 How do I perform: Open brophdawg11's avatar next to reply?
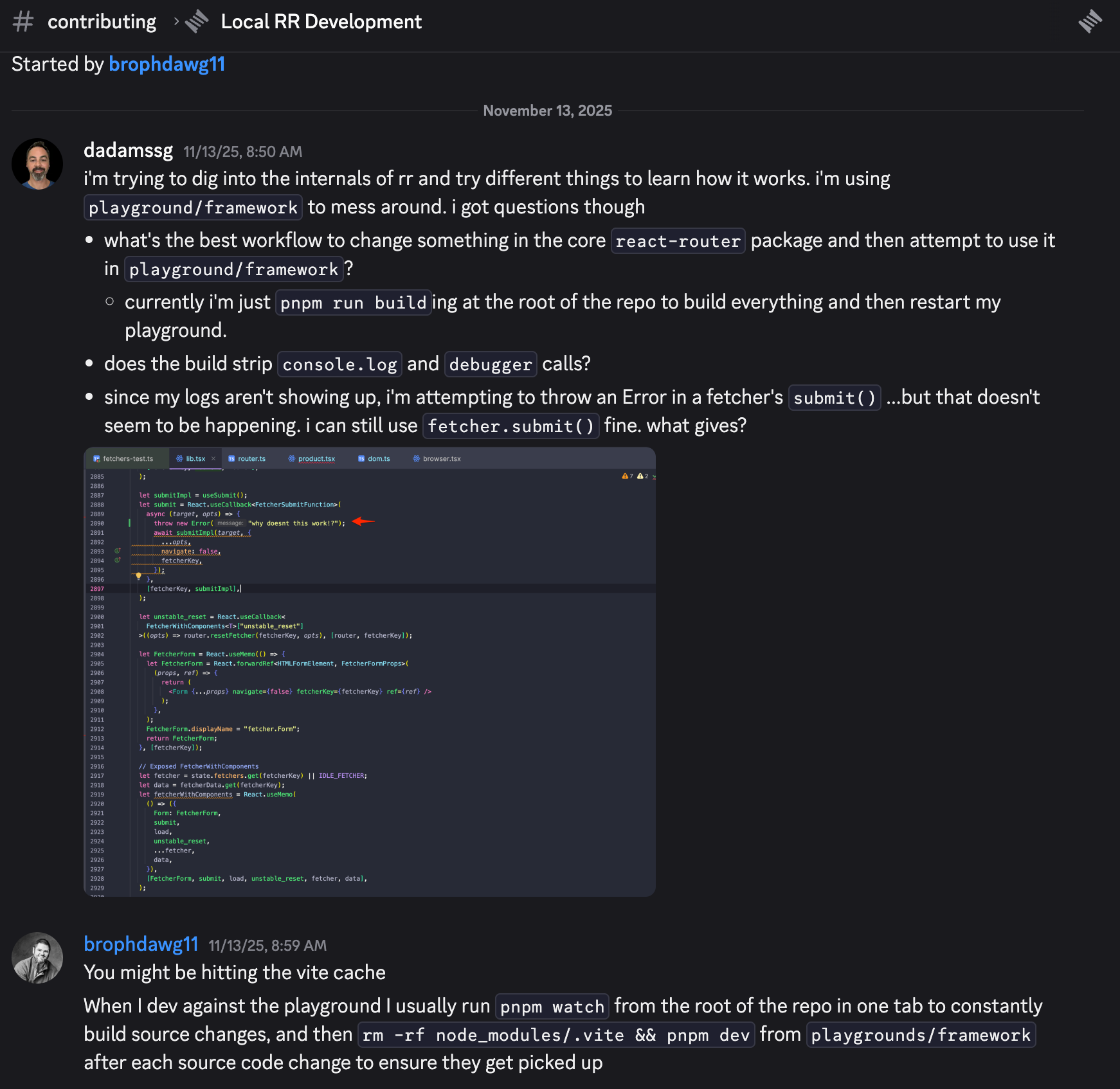click(37, 958)
